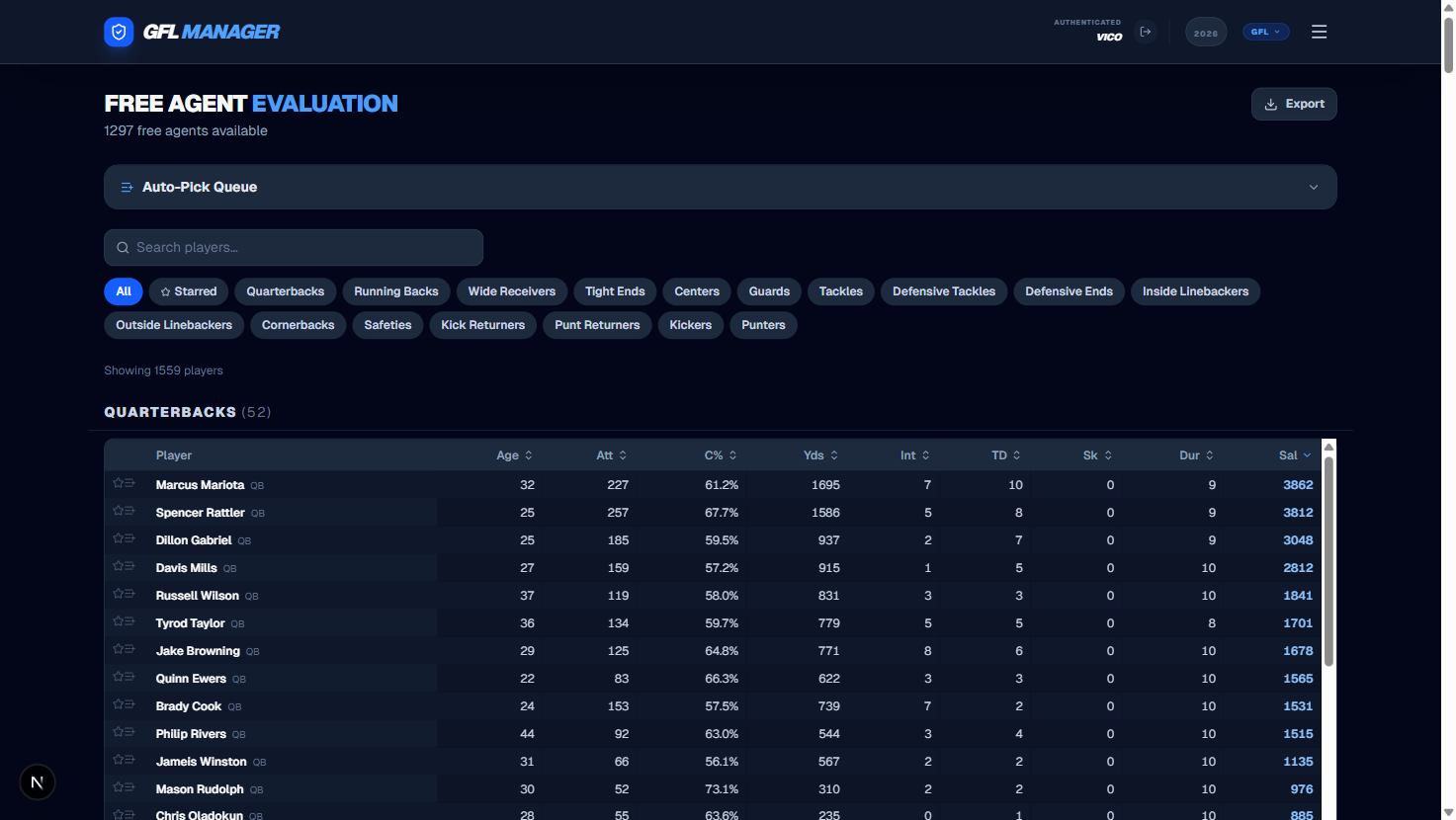Add Marcus Mariota to auto-pick queue
1456x820 pixels.
click(129, 483)
